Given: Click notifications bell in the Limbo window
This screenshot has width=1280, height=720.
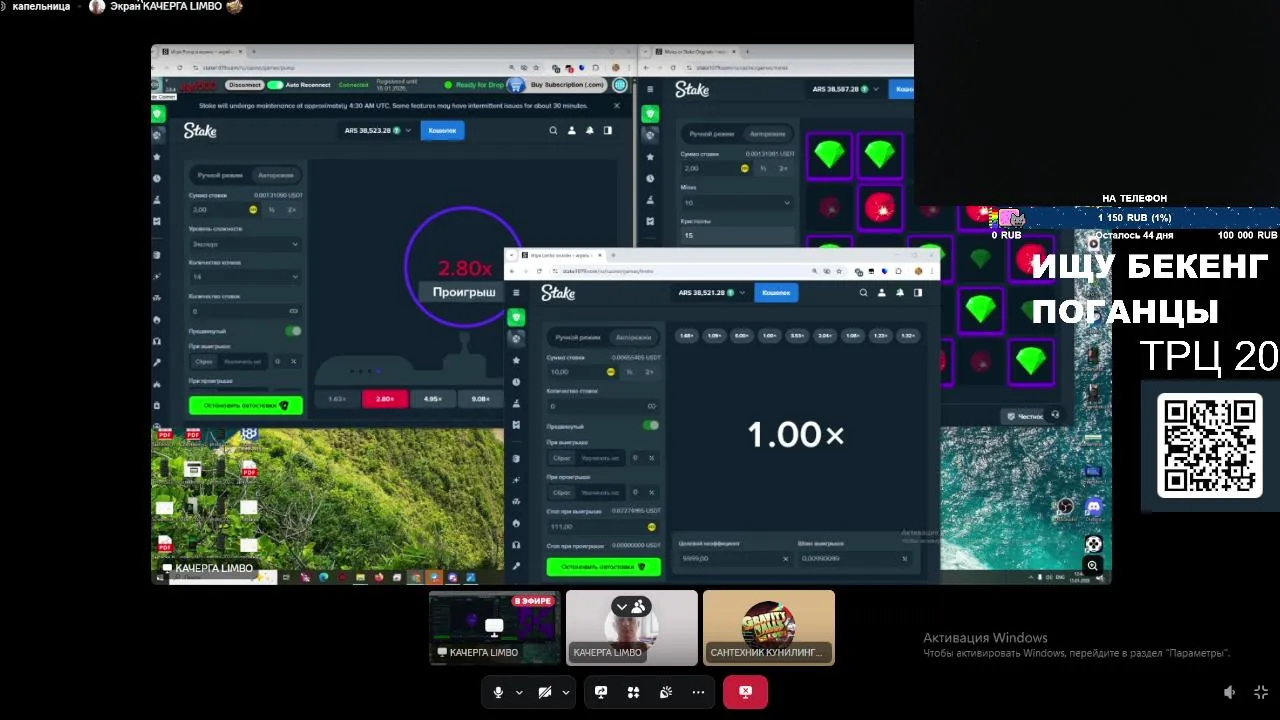Looking at the screenshot, I should point(899,293).
